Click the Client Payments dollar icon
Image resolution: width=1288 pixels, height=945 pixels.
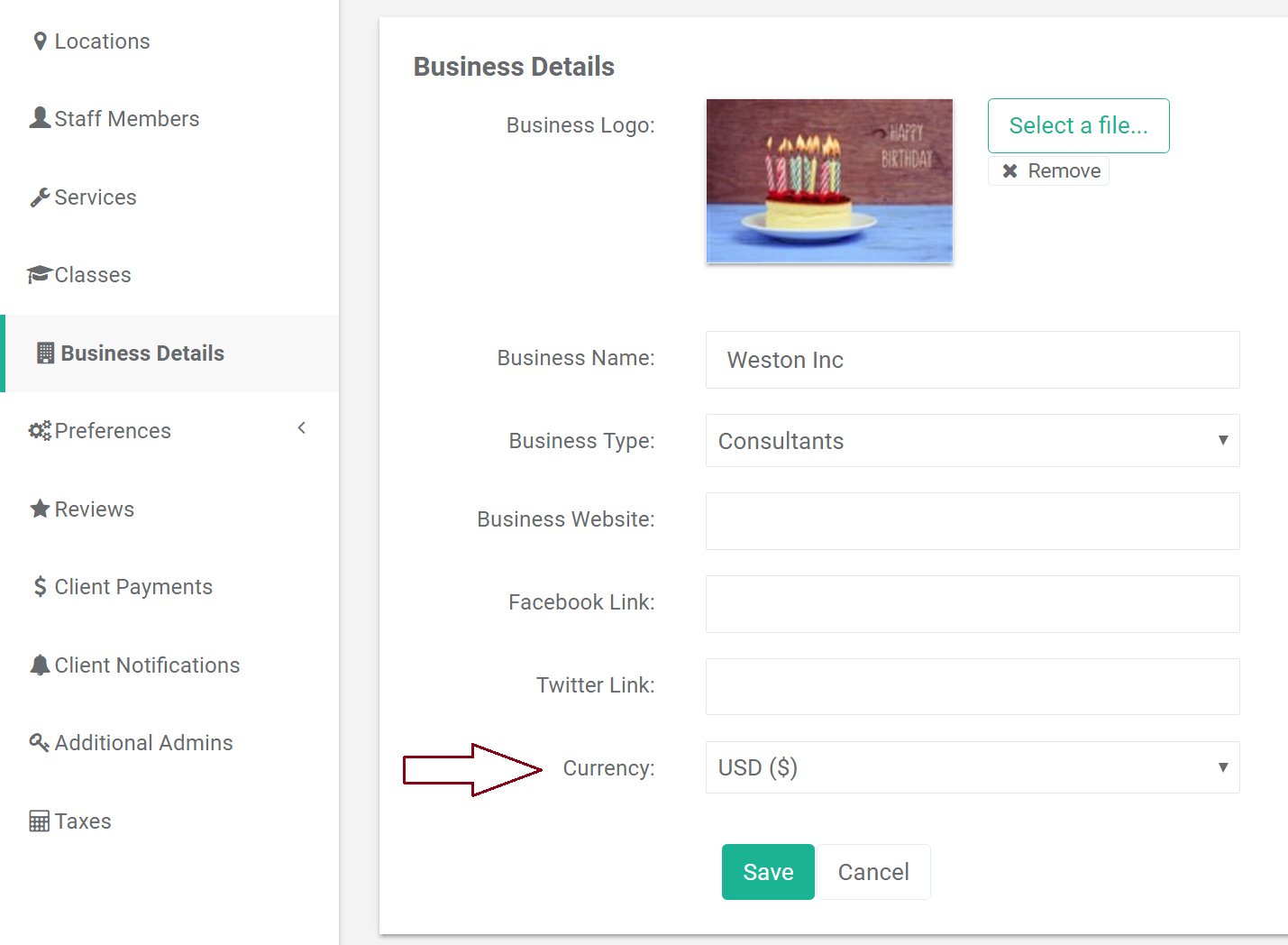click(x=40, y=587)
